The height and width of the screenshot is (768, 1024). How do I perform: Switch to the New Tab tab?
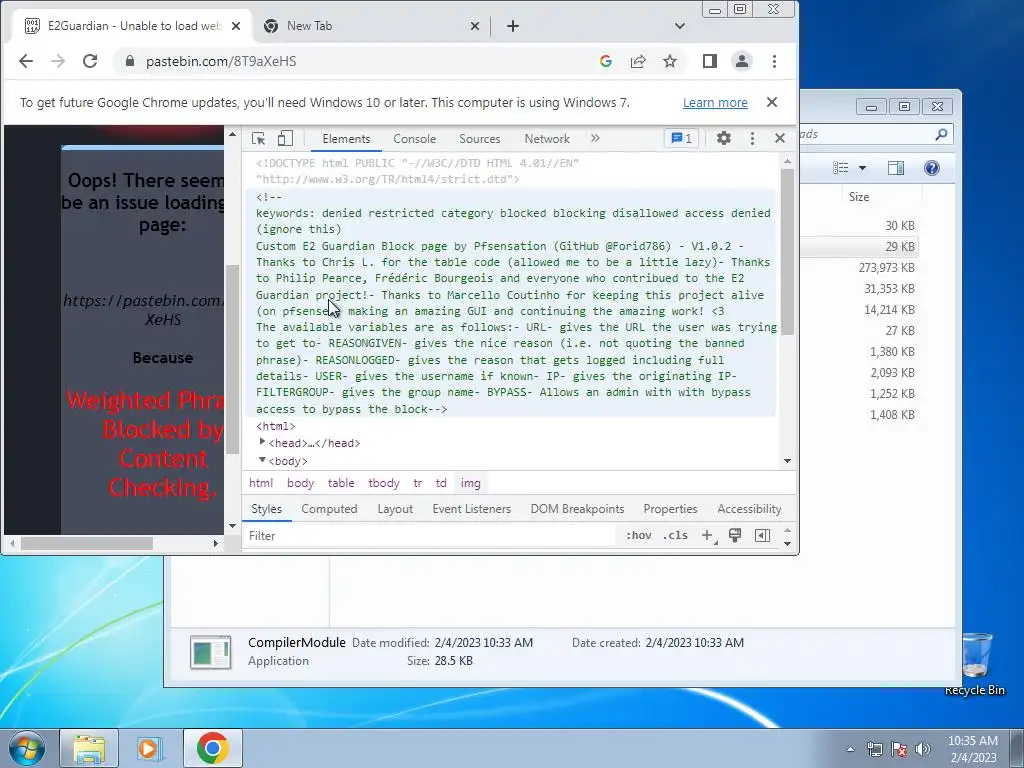(372, 26)
